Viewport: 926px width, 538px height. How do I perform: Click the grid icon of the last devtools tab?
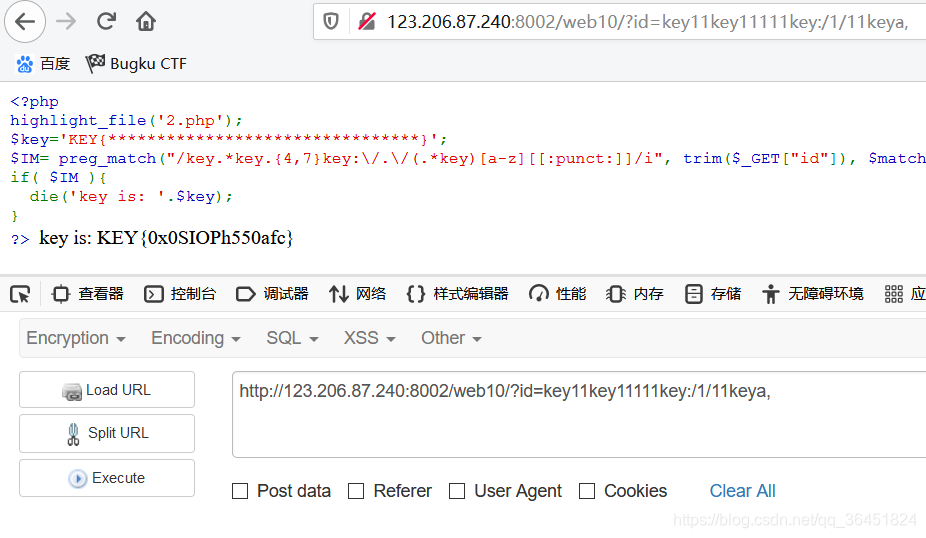tap(894, 294)
